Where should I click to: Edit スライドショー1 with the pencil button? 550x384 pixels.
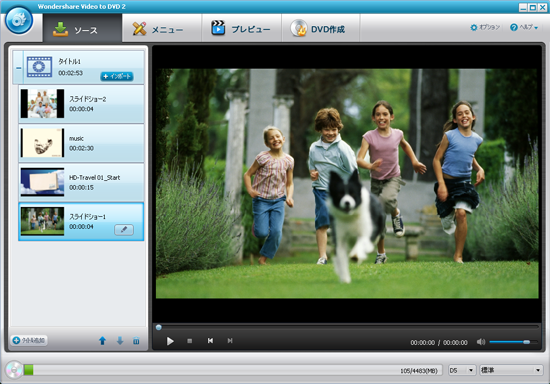[124, 230]
